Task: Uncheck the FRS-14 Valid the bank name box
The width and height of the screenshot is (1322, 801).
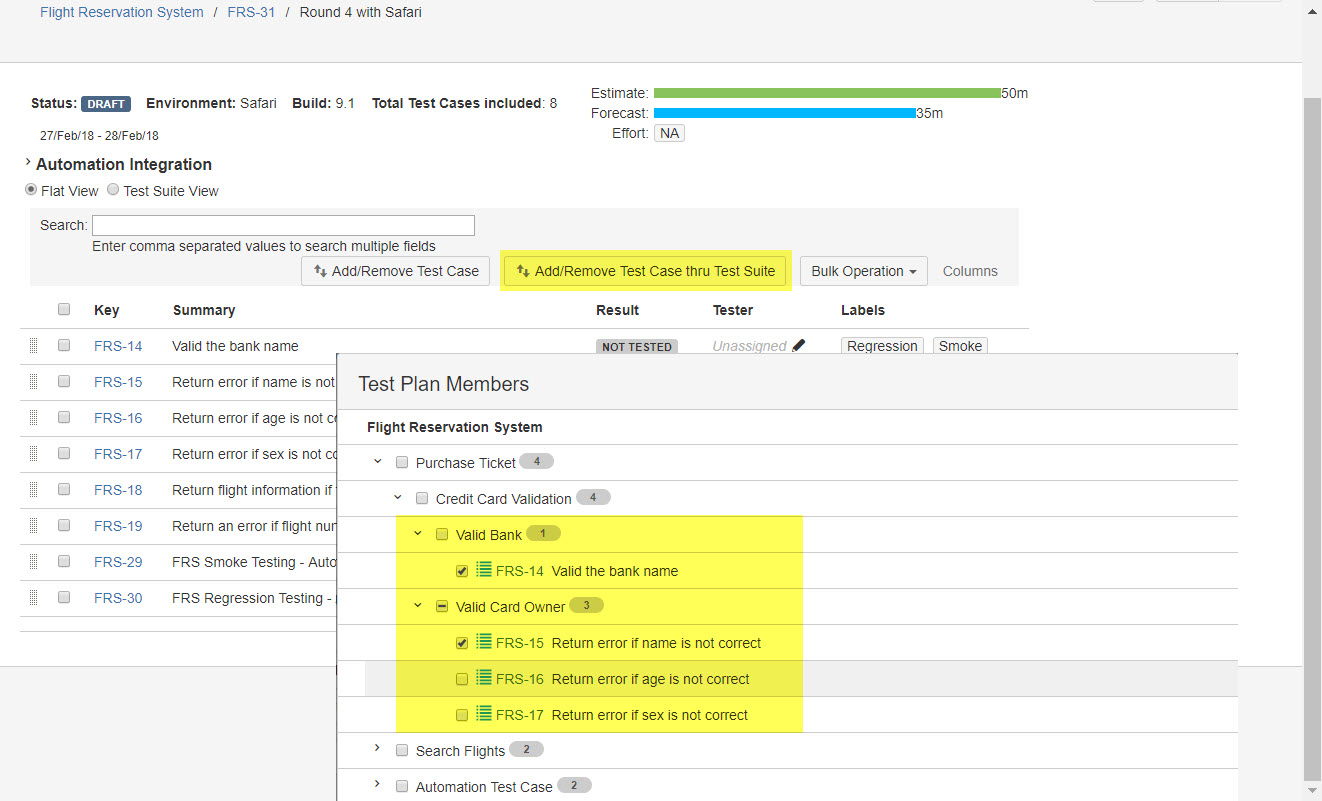Action: (462, 571)
